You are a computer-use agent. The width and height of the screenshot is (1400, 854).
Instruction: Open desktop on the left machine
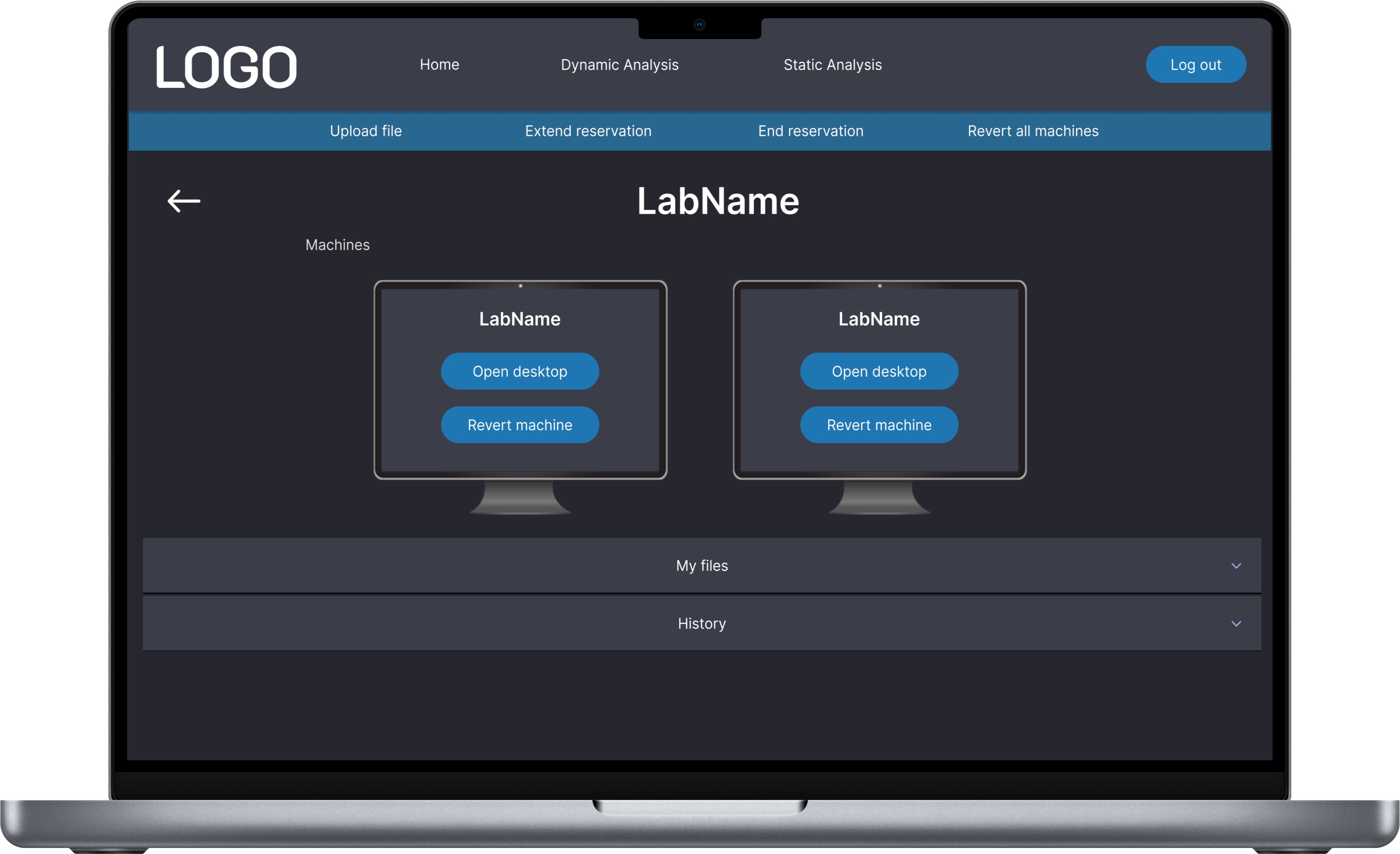click(519, 372)
